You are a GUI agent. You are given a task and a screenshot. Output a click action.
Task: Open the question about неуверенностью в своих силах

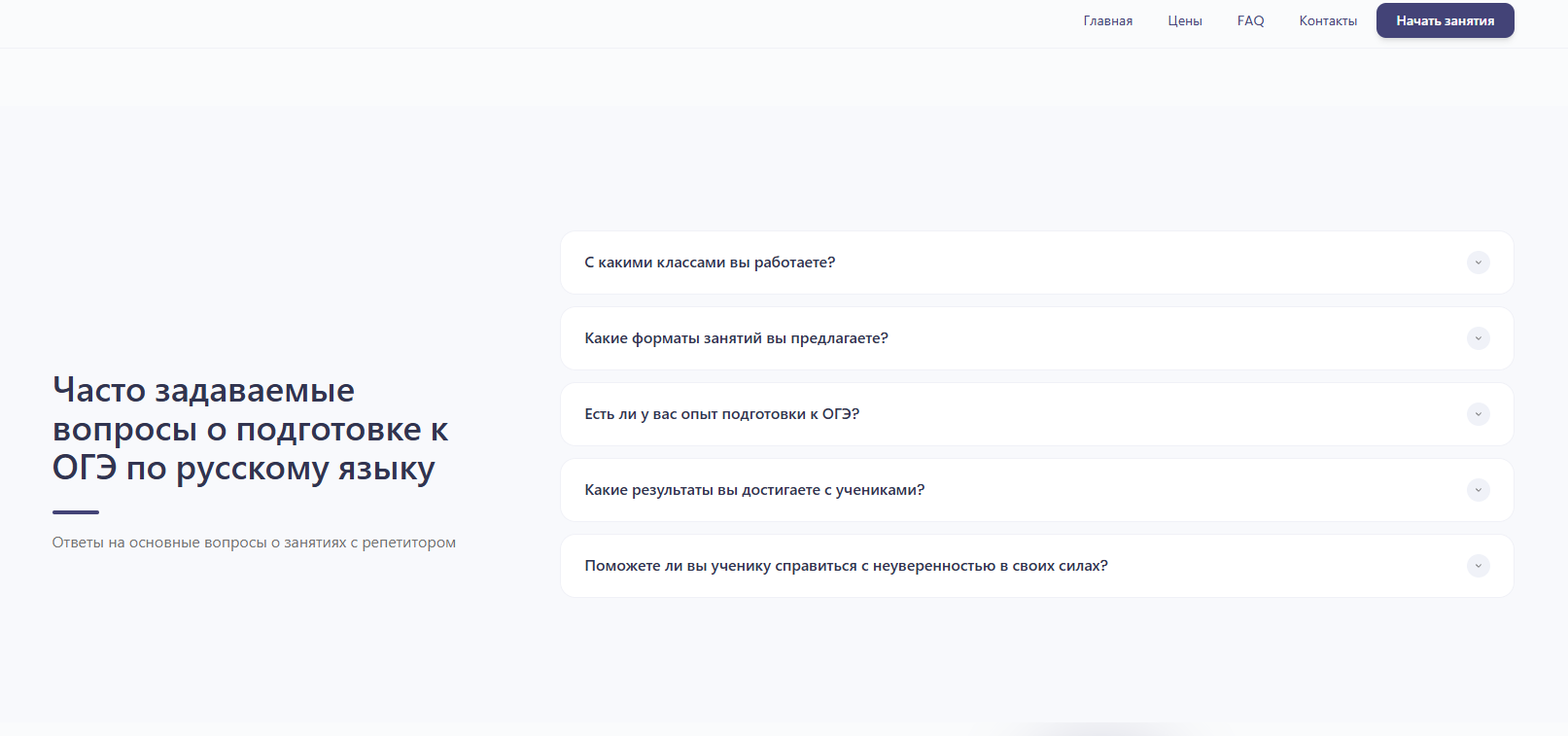[846, 566]
